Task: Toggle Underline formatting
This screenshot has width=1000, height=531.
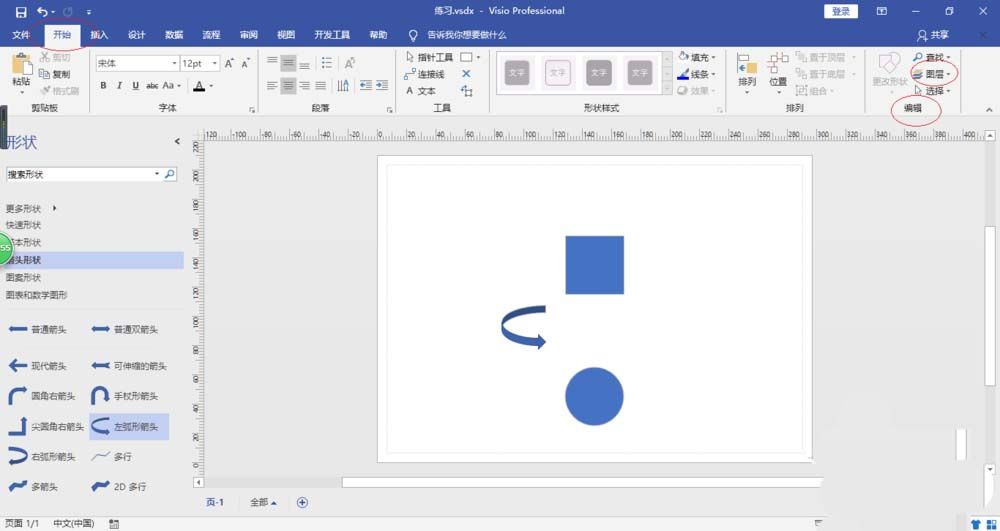Action: (135, 85)
